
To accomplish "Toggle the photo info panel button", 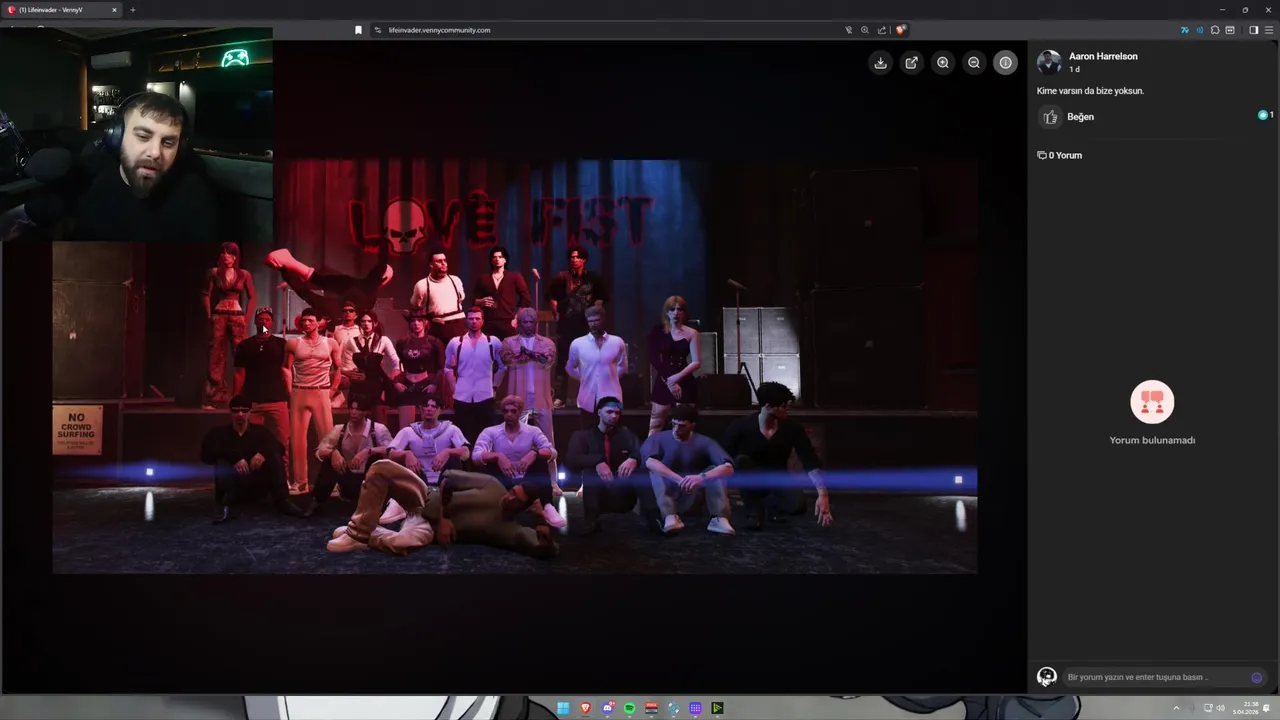I will 1005,63.
